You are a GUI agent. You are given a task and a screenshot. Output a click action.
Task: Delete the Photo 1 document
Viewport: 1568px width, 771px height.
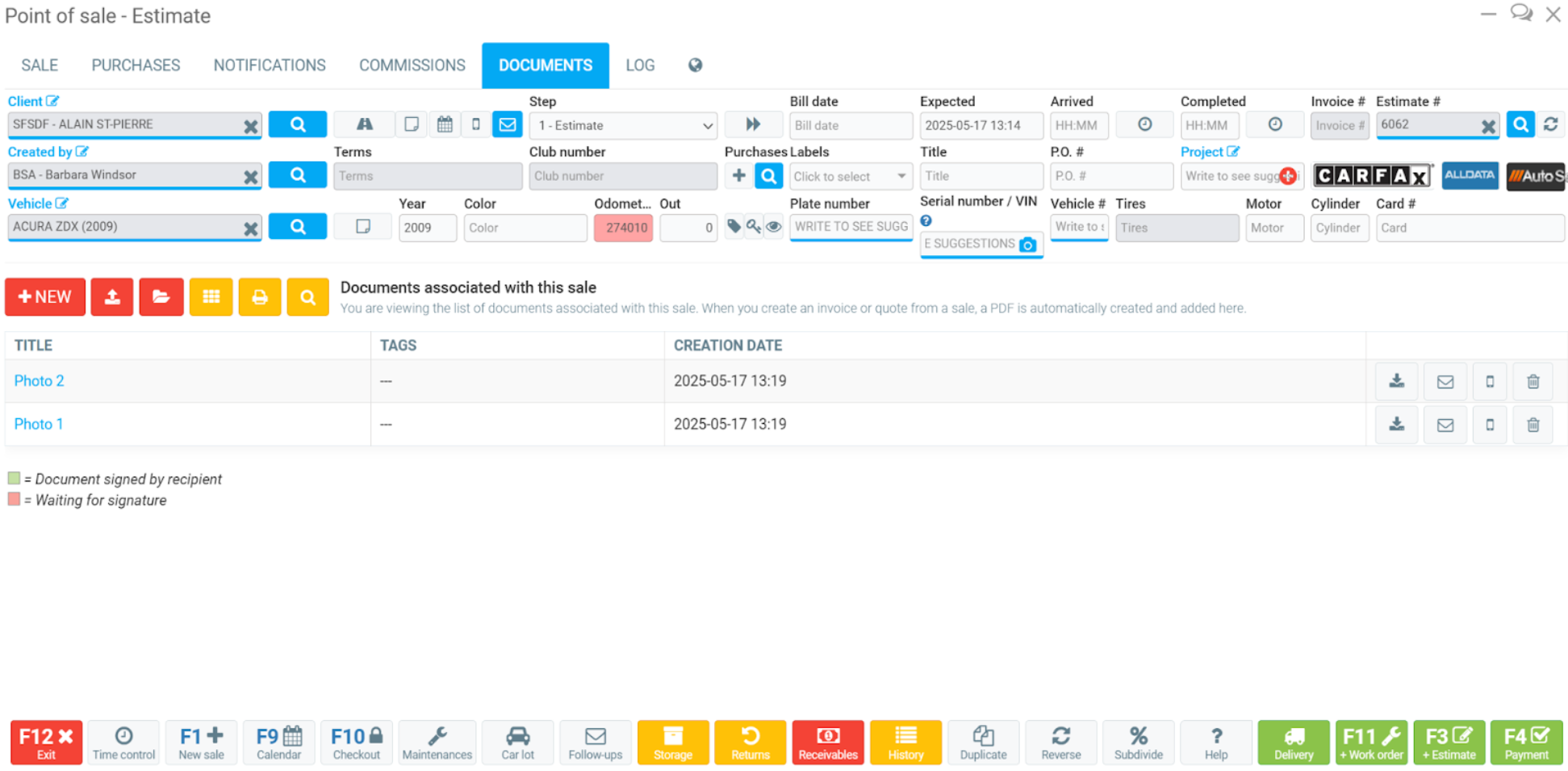pos(1532,425)
